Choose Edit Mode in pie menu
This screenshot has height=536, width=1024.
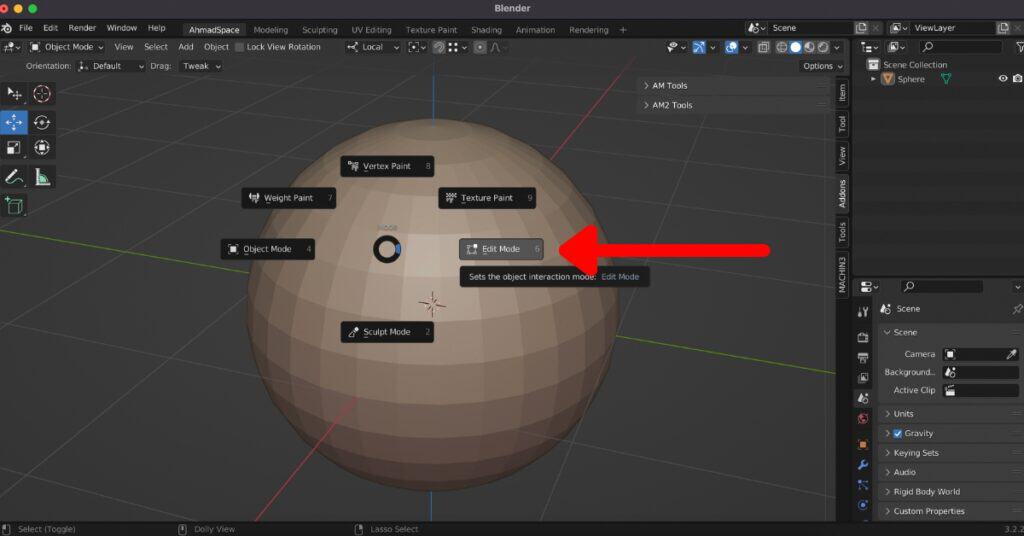pos(502,249)
